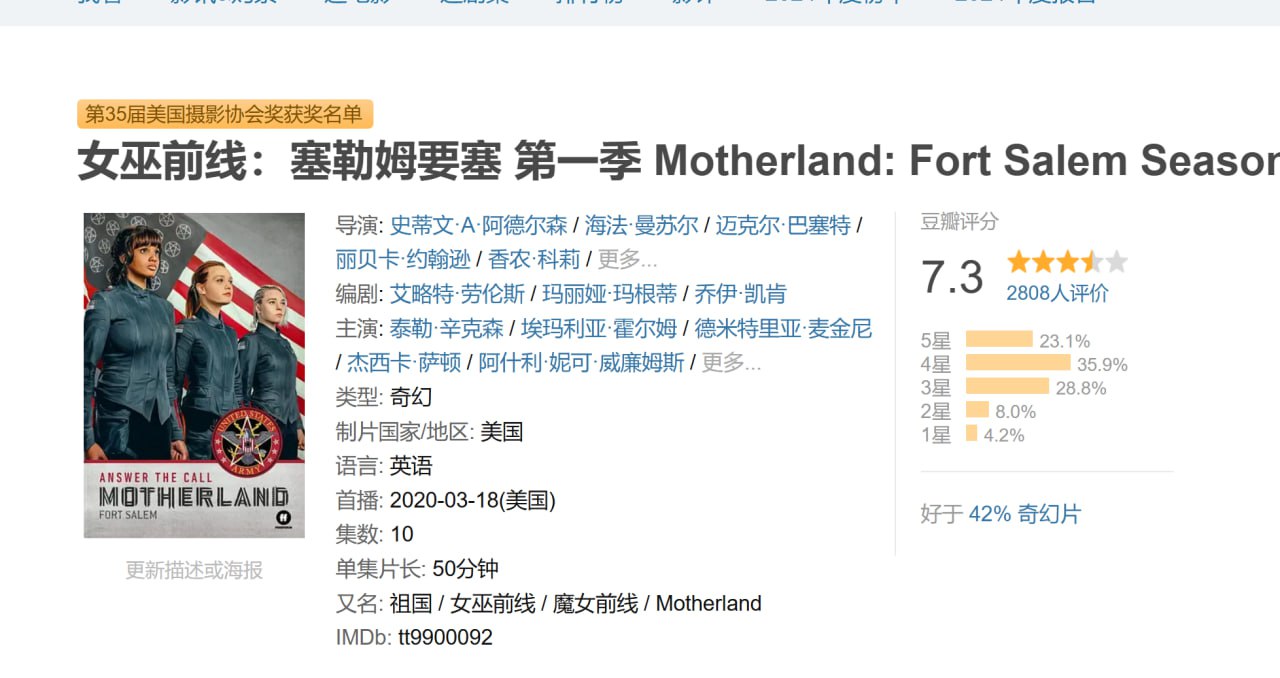Click the 3星 rating bar
This screenshot has height=678, width=1280.
(1007, 387)
